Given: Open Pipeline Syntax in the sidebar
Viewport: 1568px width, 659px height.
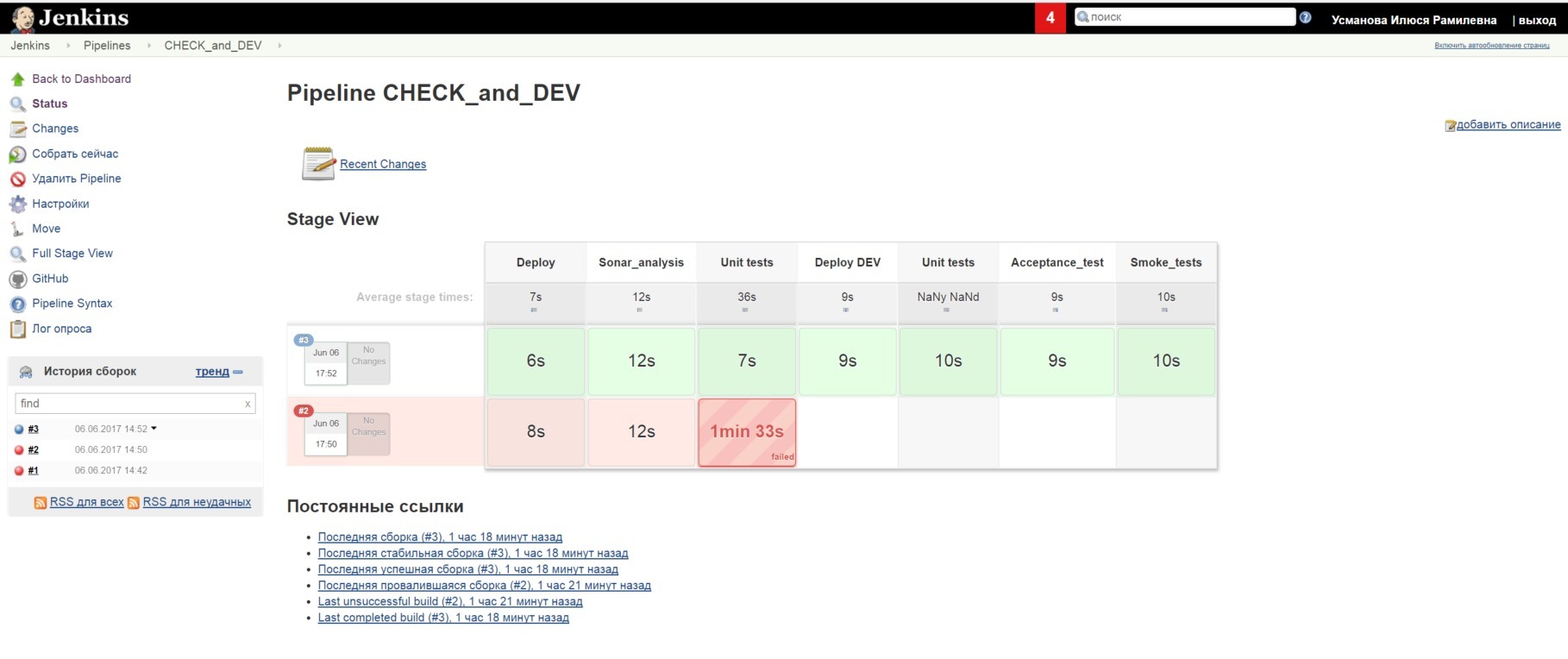Looking at the screenshot, I should [72, 304].
